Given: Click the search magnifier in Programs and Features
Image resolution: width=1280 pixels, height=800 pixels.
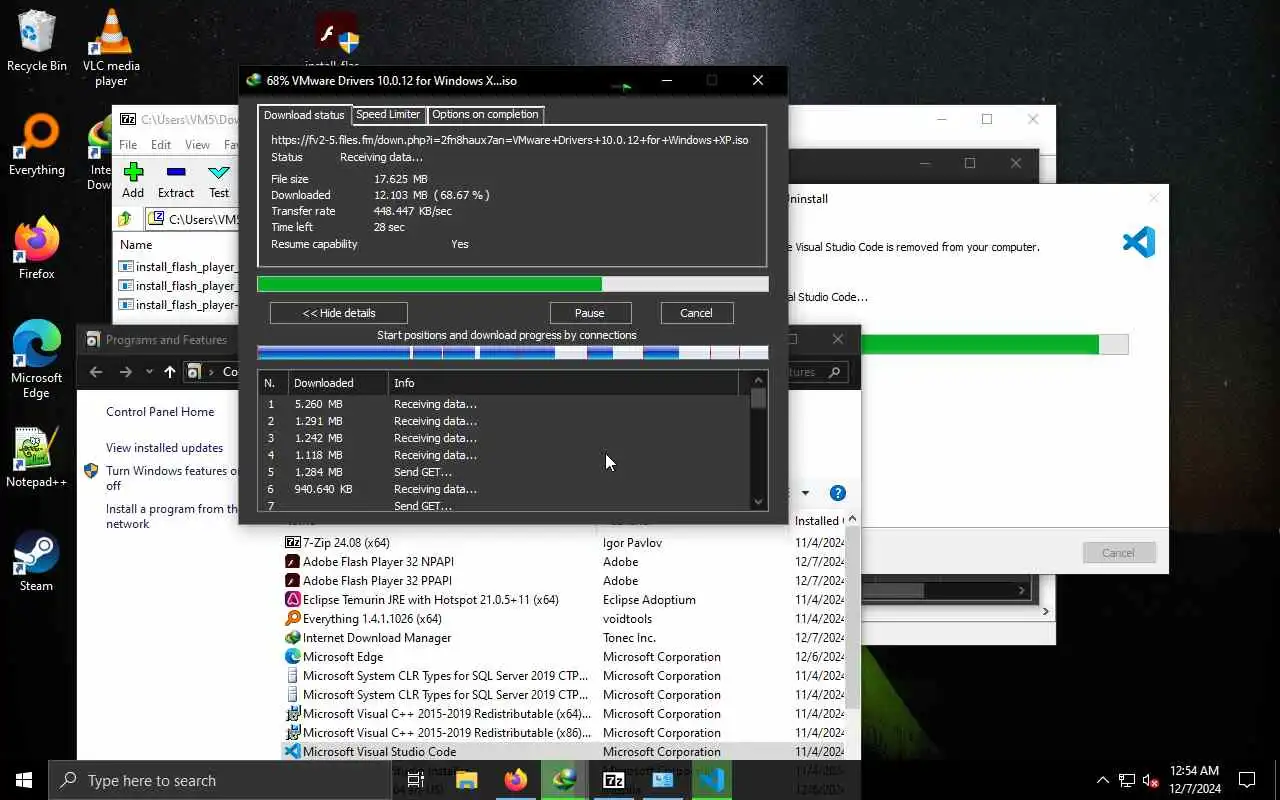Looking at the screenshot, I should click(835, 372).
